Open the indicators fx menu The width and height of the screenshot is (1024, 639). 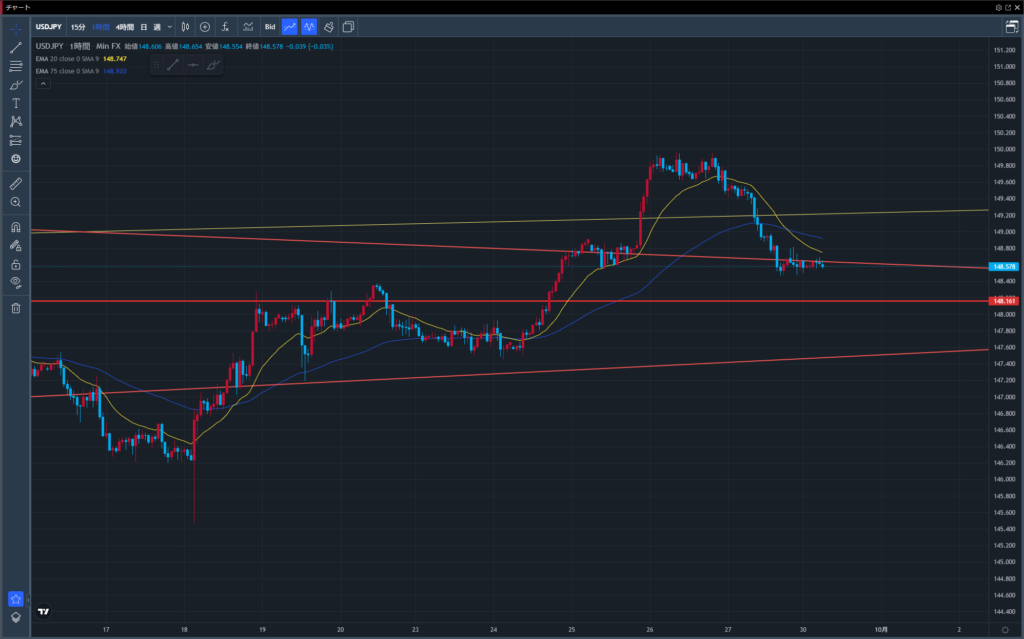[x=225, y=27]
